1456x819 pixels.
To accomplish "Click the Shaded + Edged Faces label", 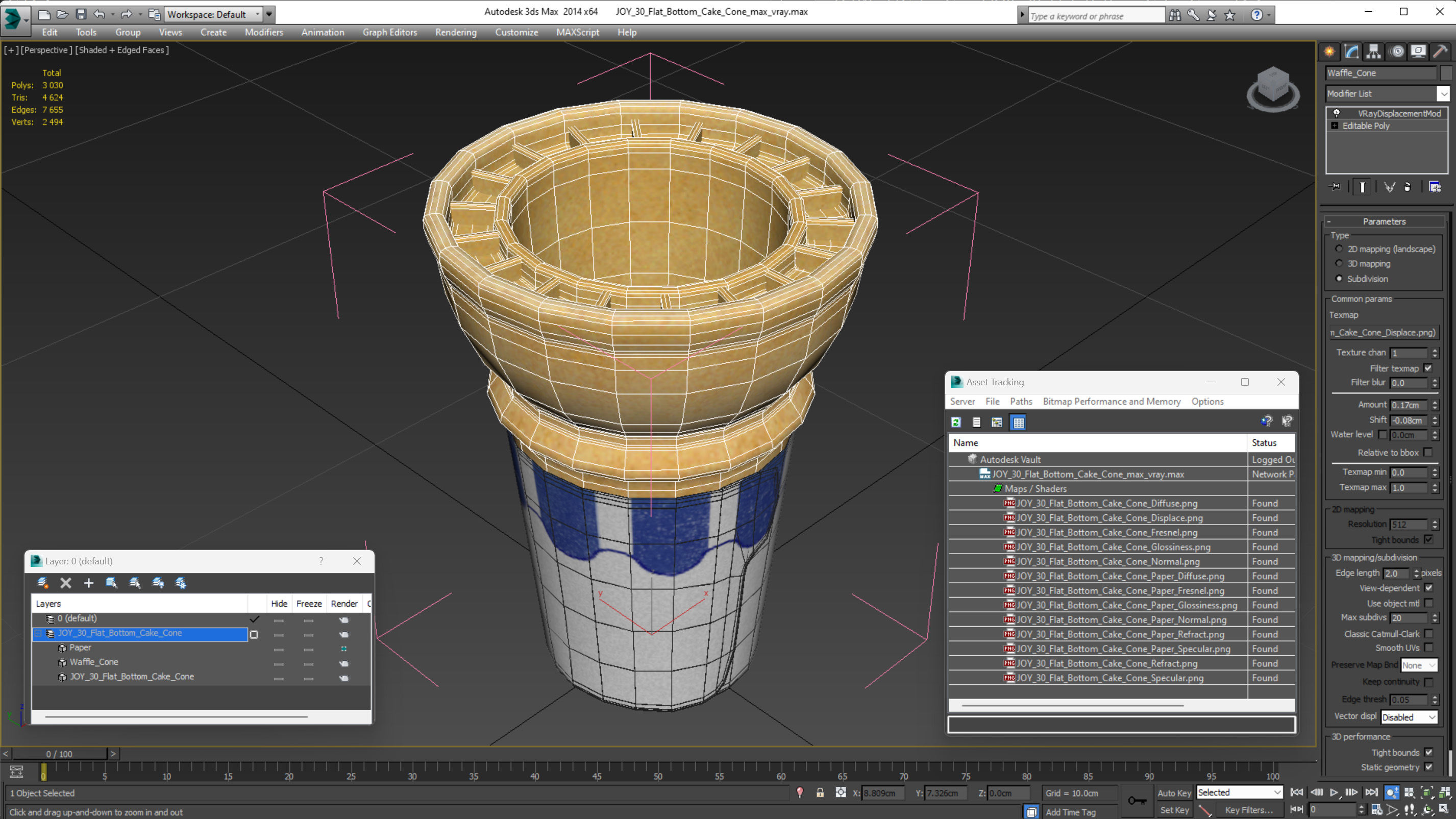I will [121, 49].
